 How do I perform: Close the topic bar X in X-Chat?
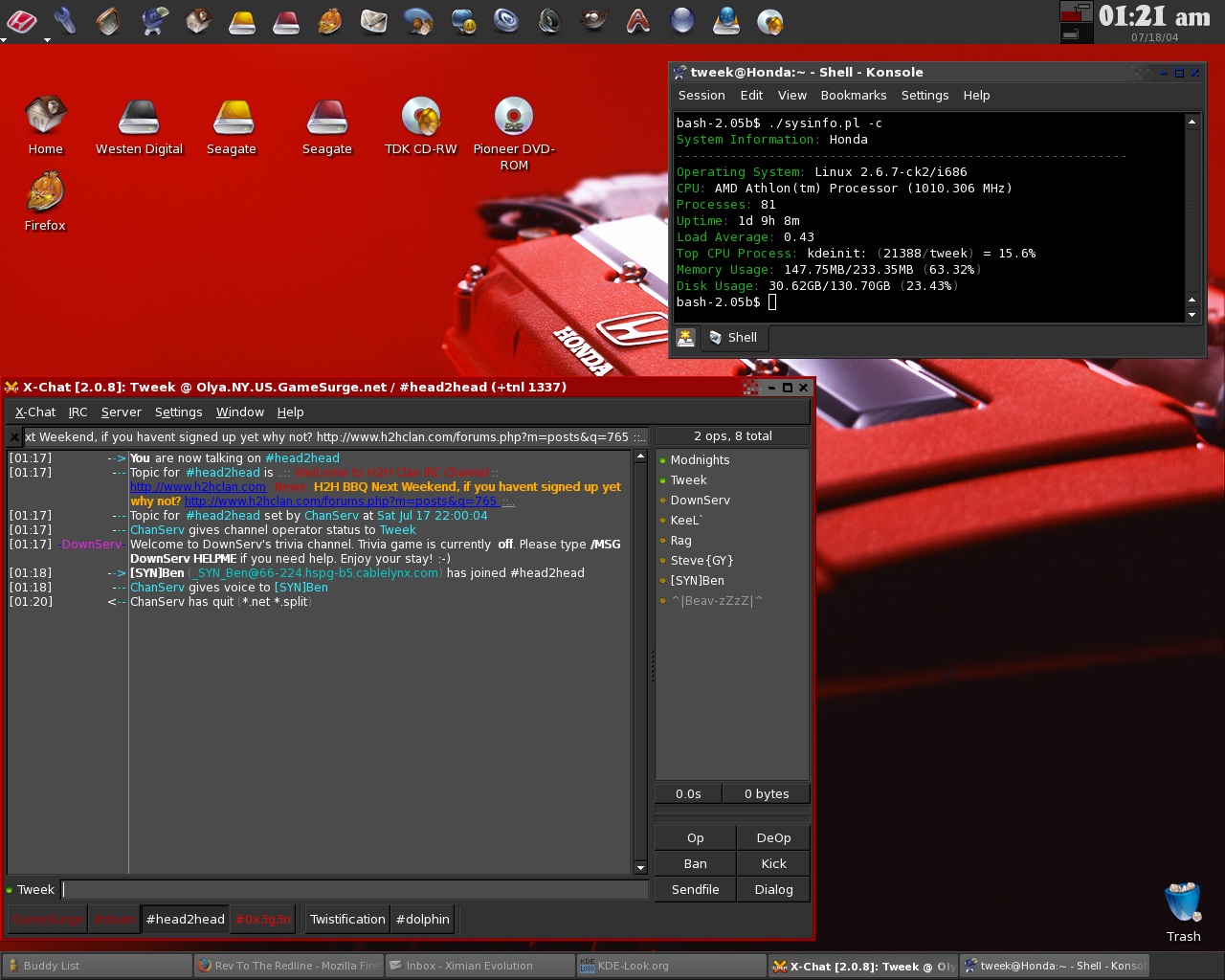[14, 436]
